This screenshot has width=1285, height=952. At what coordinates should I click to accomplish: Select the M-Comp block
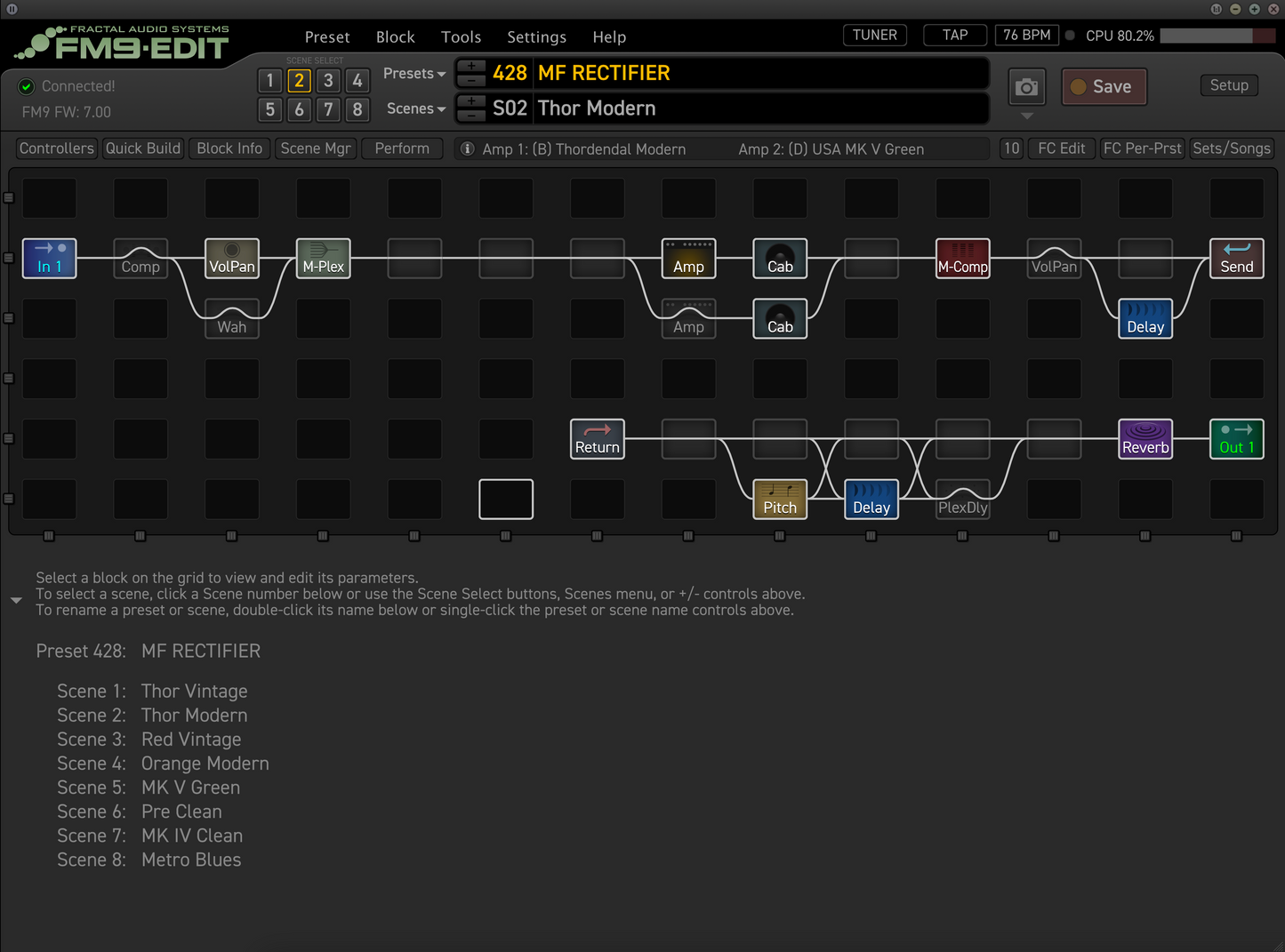963,259
